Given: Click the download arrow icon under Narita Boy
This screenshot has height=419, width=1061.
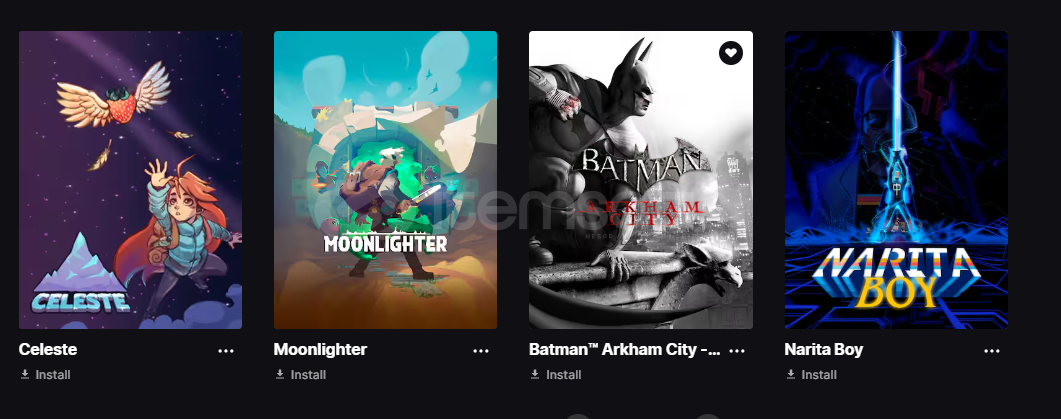Looking at the screenshot, I should (790, 374).
